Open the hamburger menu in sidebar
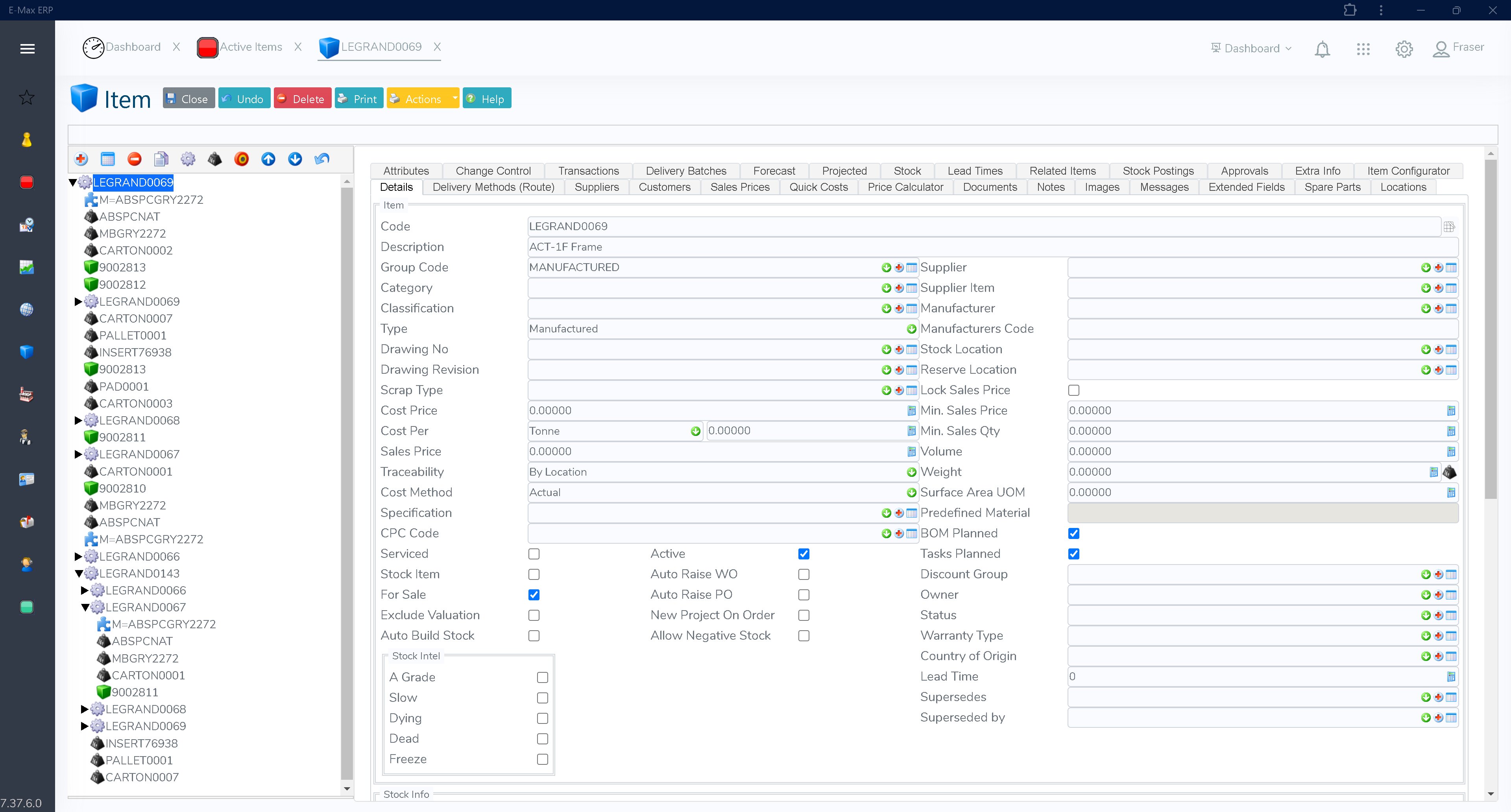 (x=27, y=49)
